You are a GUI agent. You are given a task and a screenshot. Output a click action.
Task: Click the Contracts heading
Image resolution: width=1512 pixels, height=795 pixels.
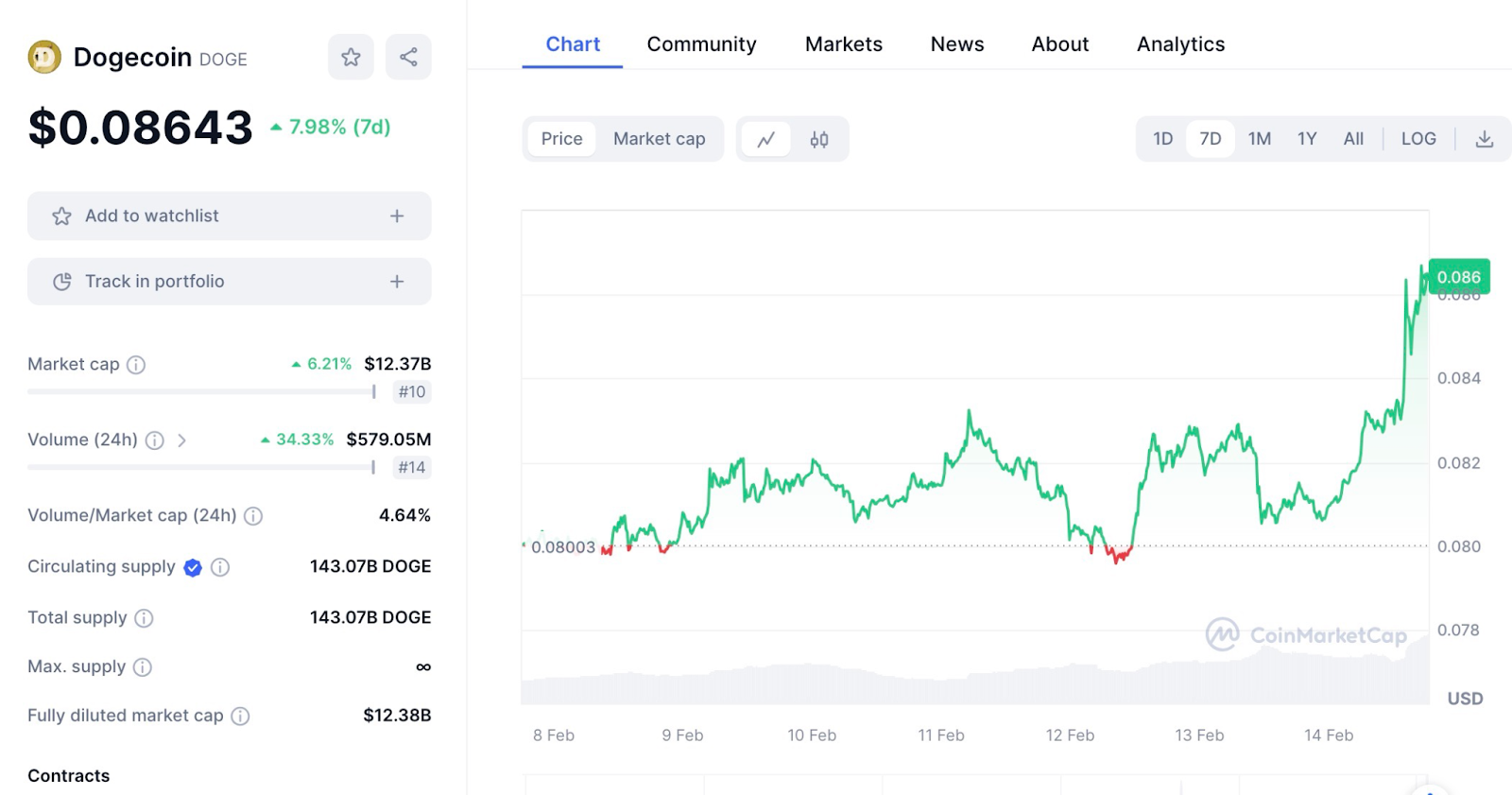pyautogui.click(x=69, y=776)
